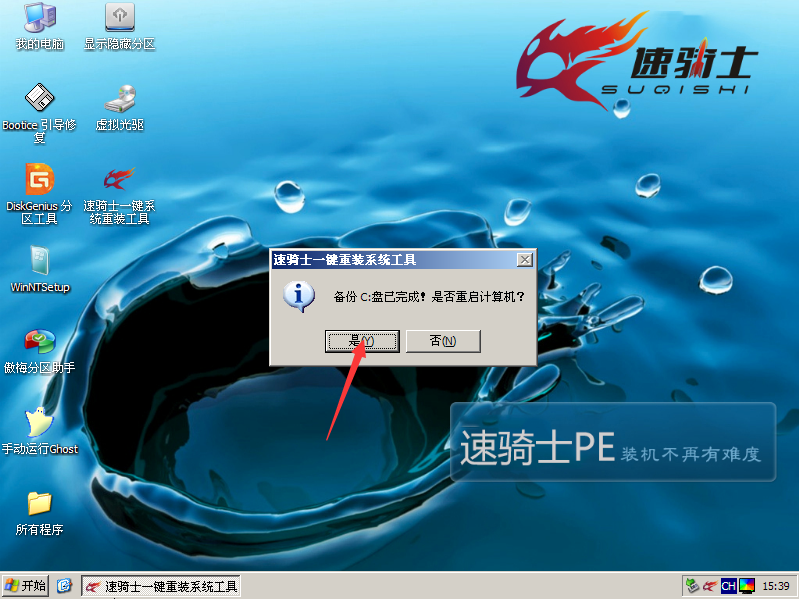Select the DiskGenius 分区工具 icon
The image size is (799, 599).
pos(39,194)
